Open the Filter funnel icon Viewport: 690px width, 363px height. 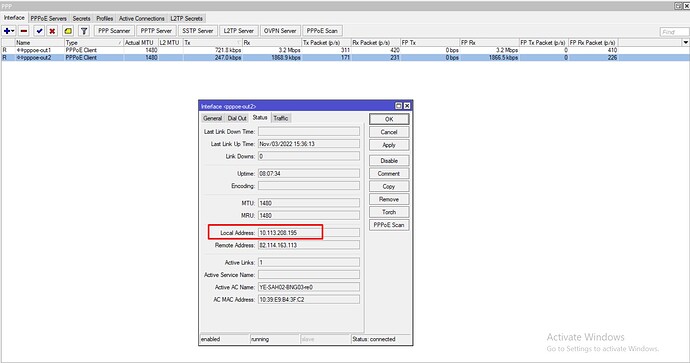(x=84, y=31)
